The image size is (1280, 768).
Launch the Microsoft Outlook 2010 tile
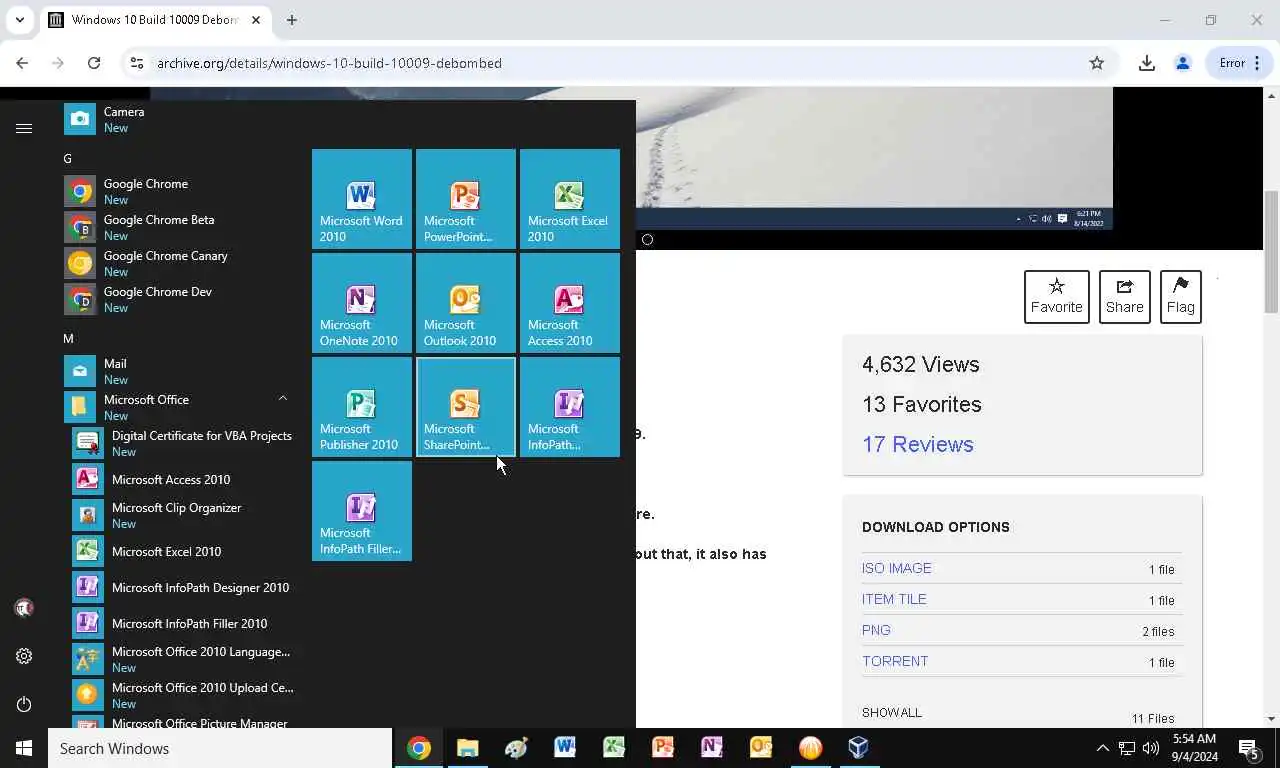(466, 303)
